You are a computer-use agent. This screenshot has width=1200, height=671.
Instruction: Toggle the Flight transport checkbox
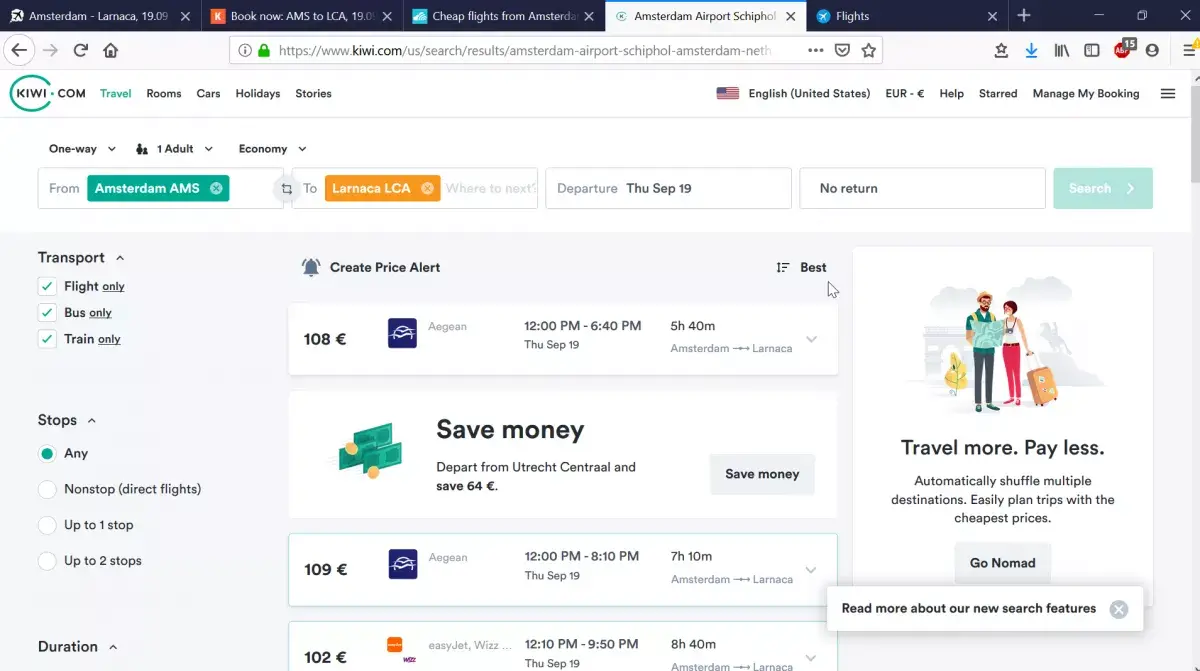point(47,286)
